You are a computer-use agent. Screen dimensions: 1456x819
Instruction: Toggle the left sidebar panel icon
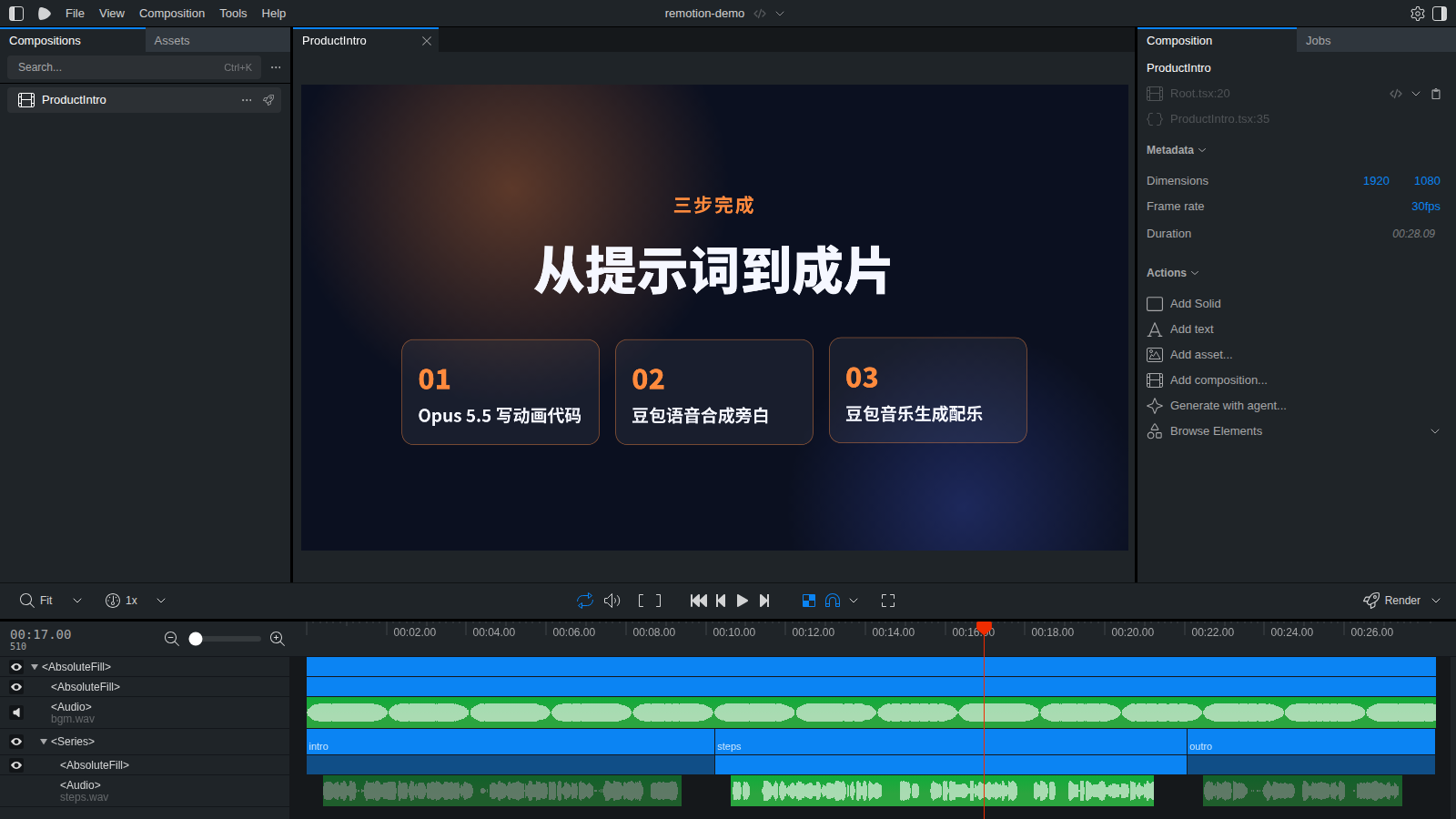[16, 14]
